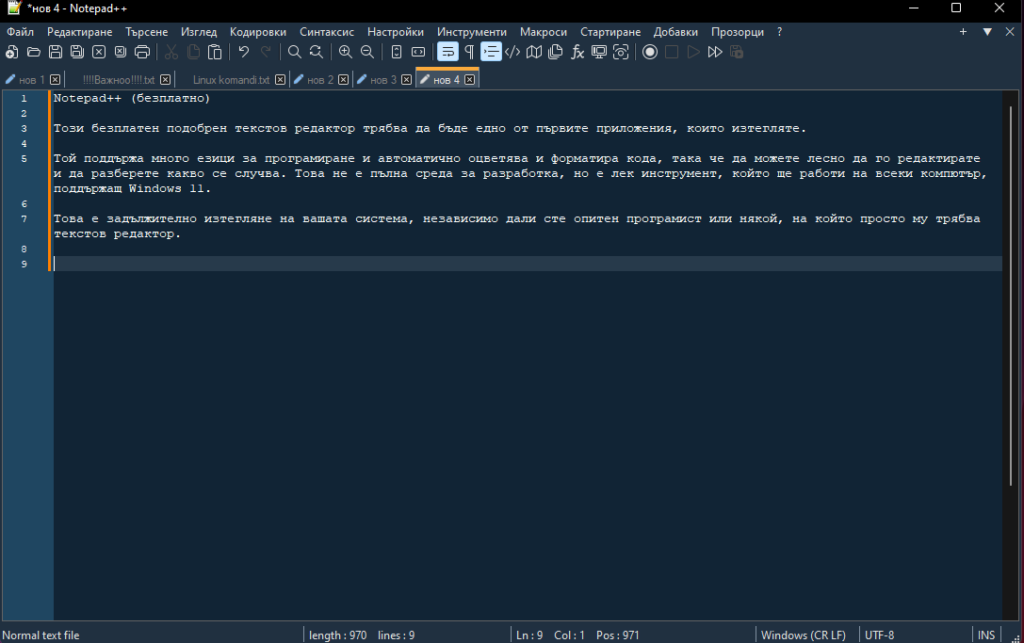1024x643 pixels.
Task: Open the Добавки menu
Action: [x=675, y=32]
